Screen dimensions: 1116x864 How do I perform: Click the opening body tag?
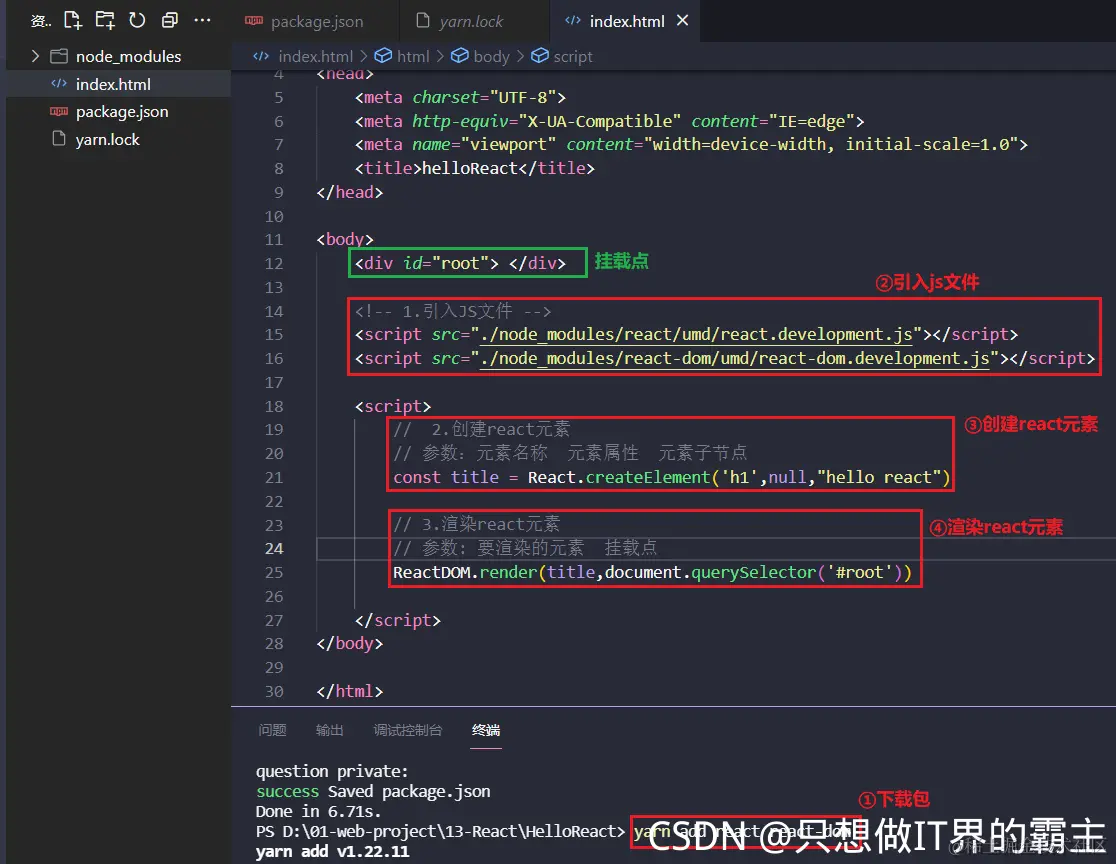344,240
